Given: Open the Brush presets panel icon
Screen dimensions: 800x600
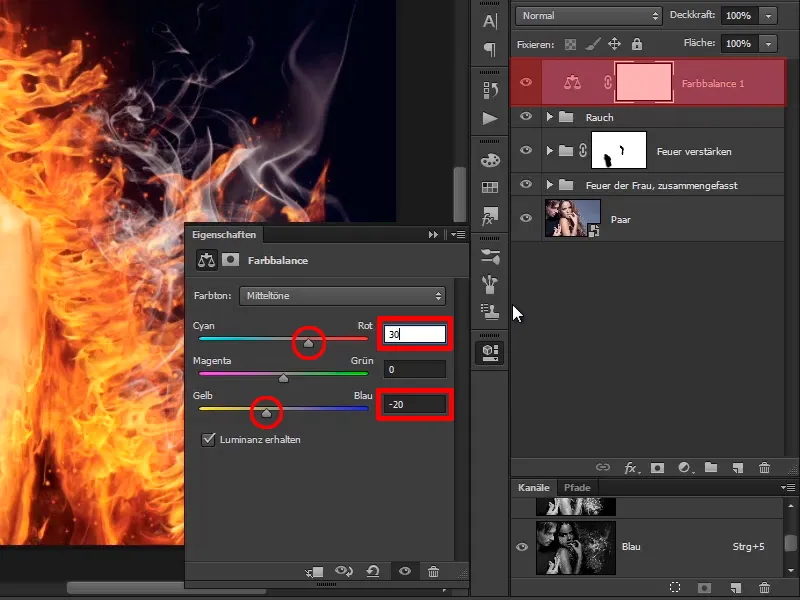Looking at the screenshot, I should pos(490,256).
